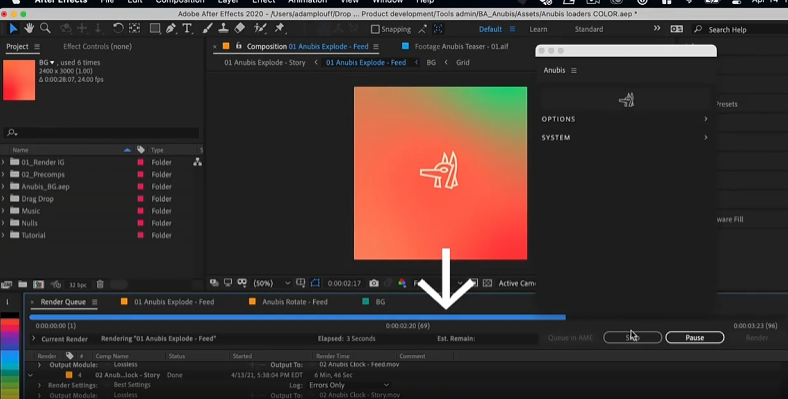Select the Hand tool

click(x=29, y=29)
